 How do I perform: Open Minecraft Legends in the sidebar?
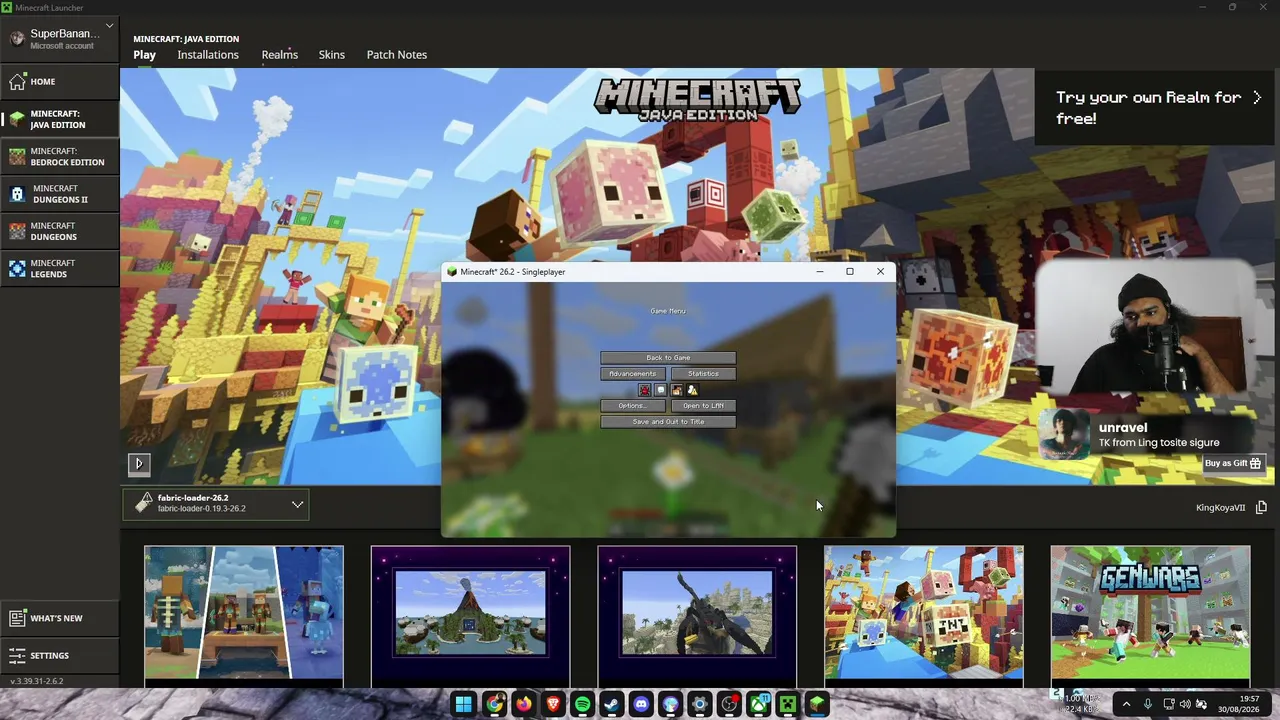pyautogui.click(x=60, y=269)
